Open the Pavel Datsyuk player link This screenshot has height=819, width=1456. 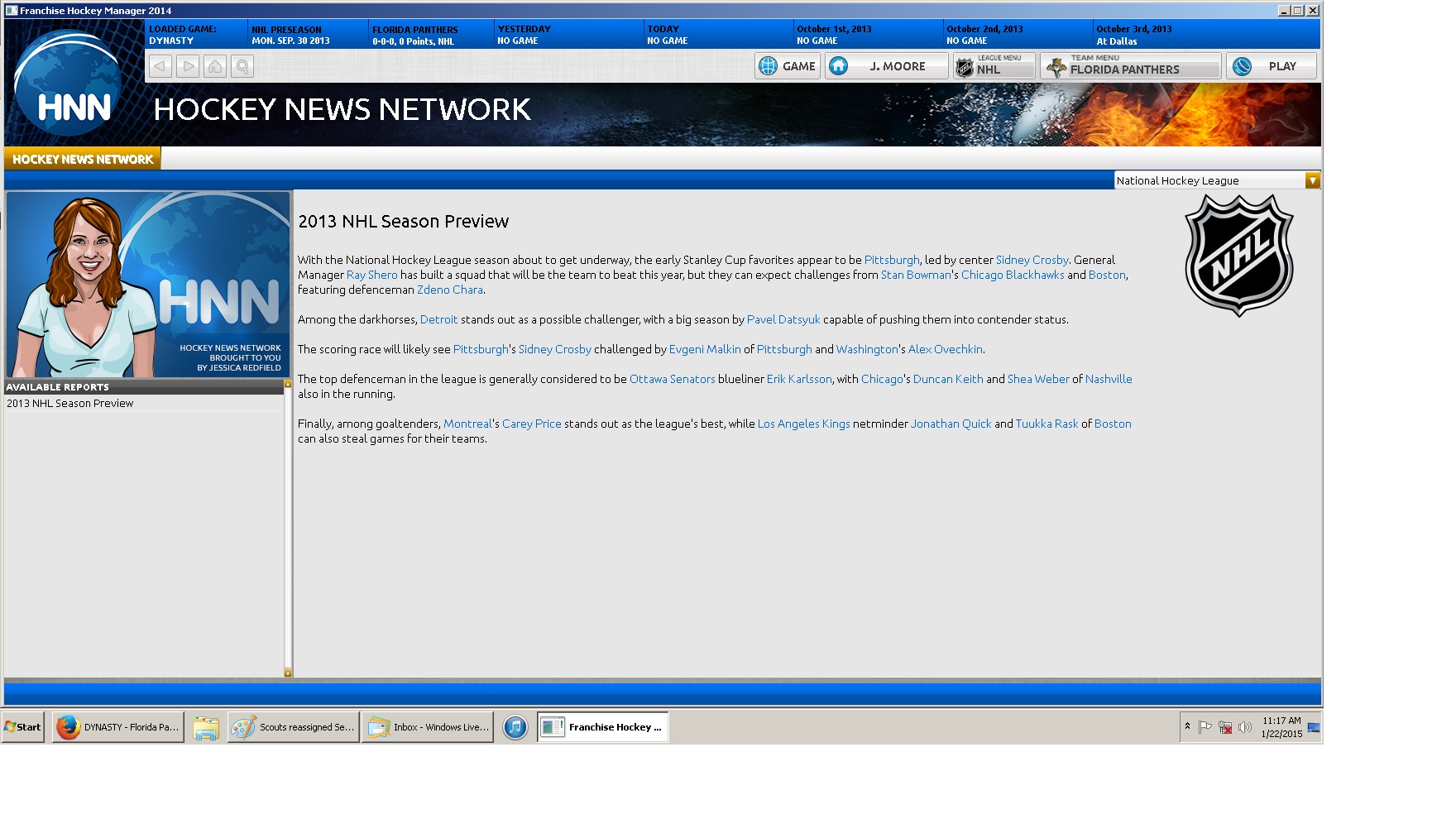[x=783, y=319]
